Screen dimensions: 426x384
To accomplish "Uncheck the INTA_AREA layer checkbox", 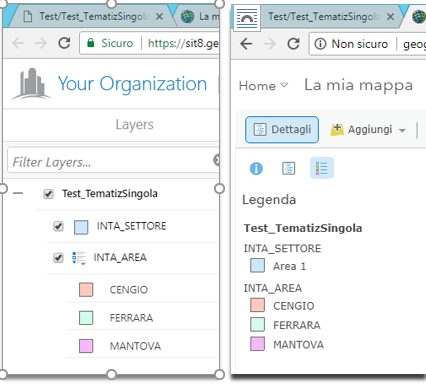I will tap(58, 258).
